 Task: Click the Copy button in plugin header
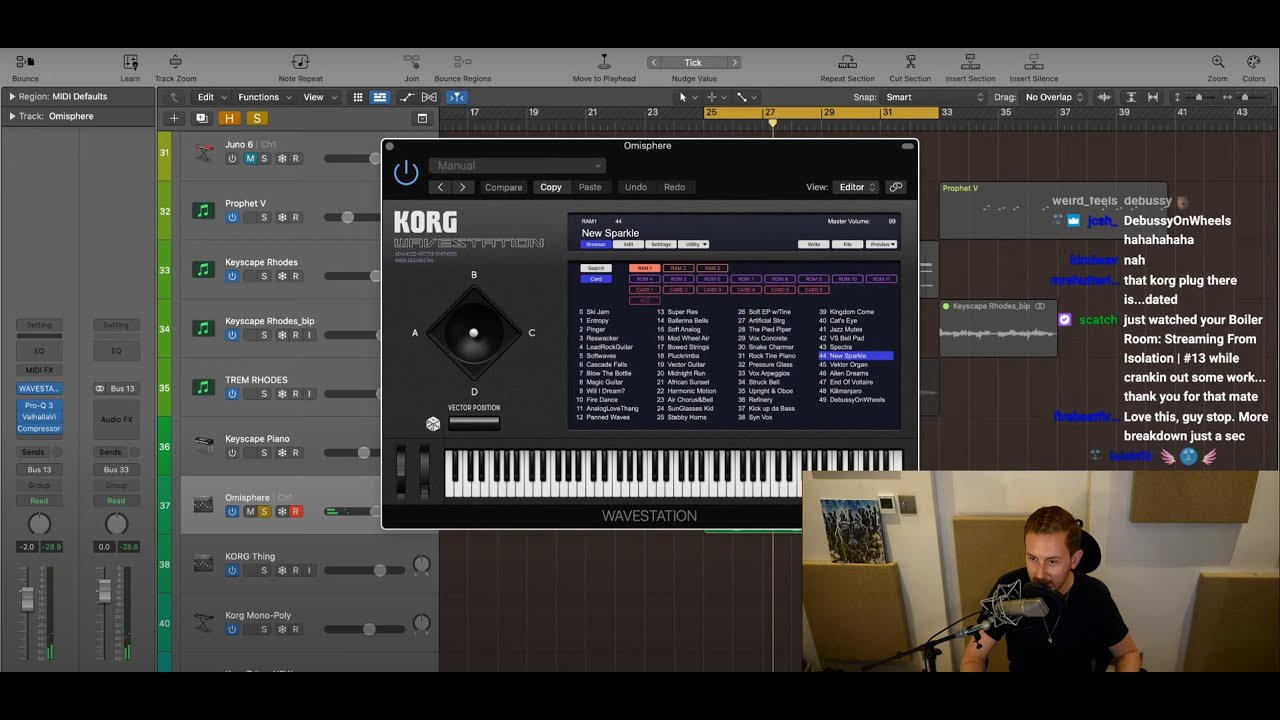pyautogui.click(x=551, y=187)
